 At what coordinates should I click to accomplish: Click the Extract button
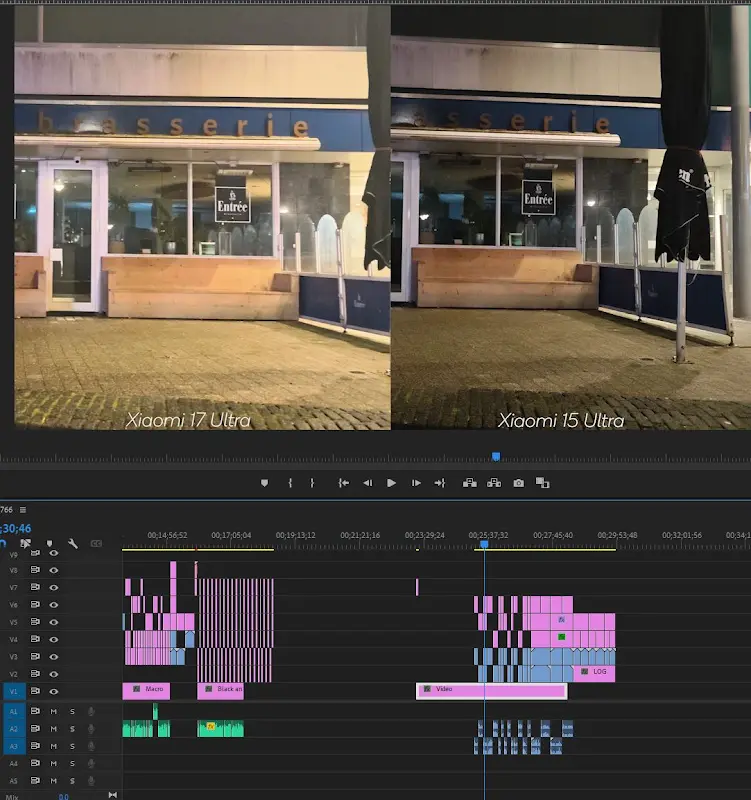(x=494, y=483)
